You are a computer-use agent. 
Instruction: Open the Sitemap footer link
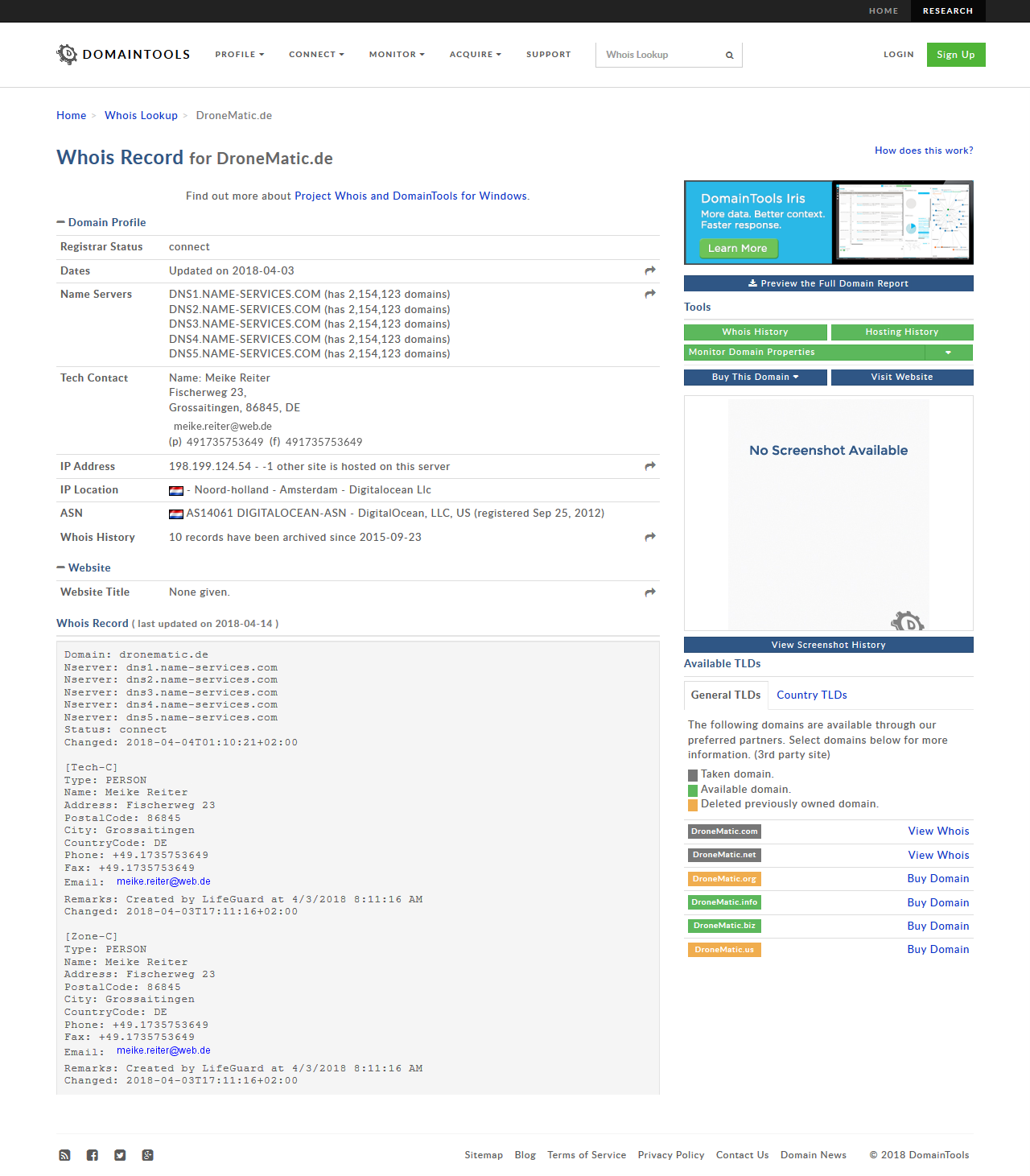point(484,1155)
